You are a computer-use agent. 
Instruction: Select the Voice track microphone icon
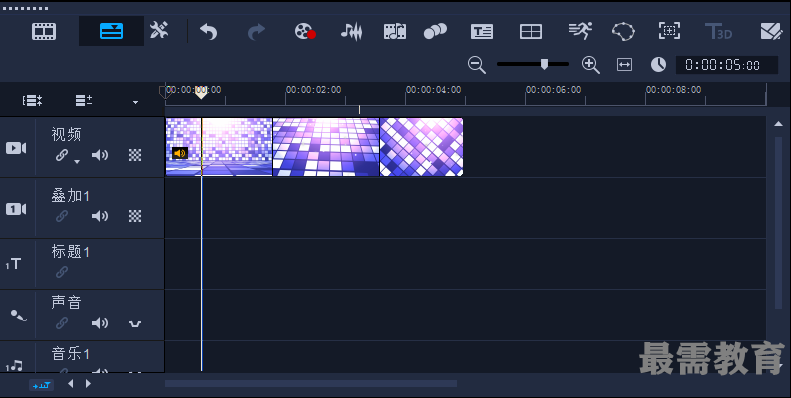click(18, 316)
